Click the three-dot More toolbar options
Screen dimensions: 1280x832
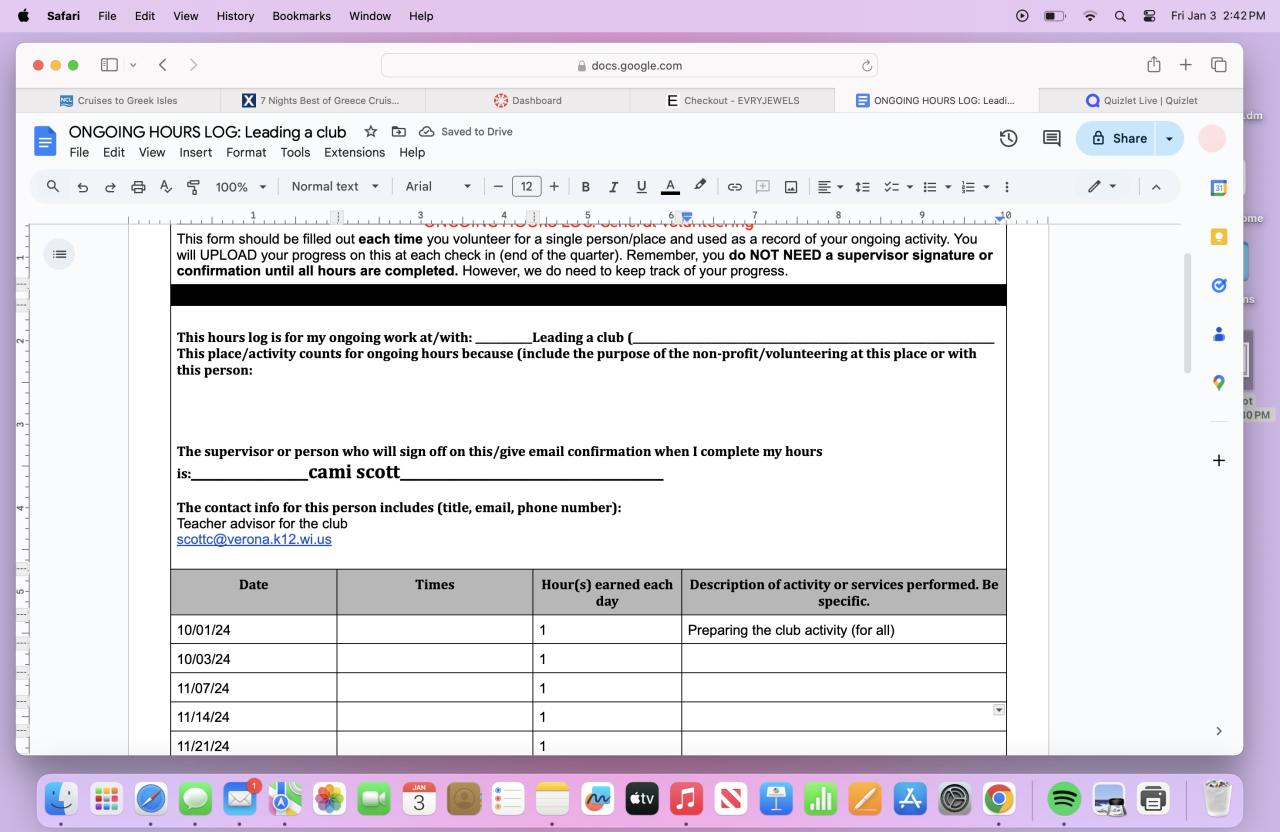point(1006,187)
